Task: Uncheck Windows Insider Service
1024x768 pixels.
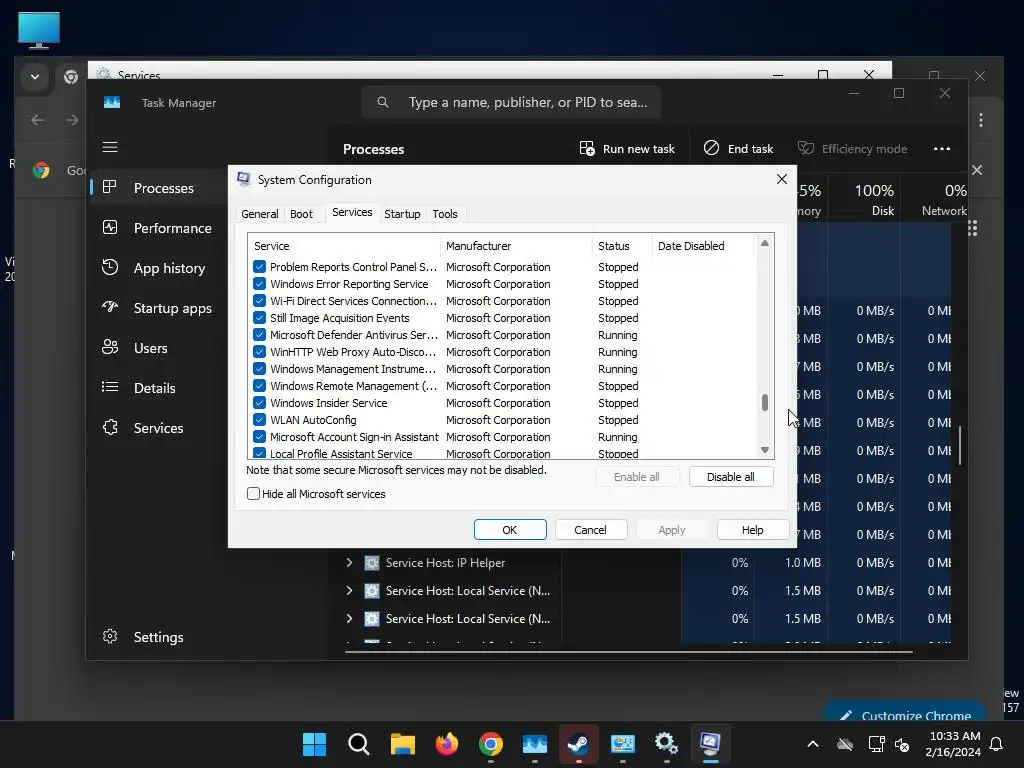Action: point(259,402)
